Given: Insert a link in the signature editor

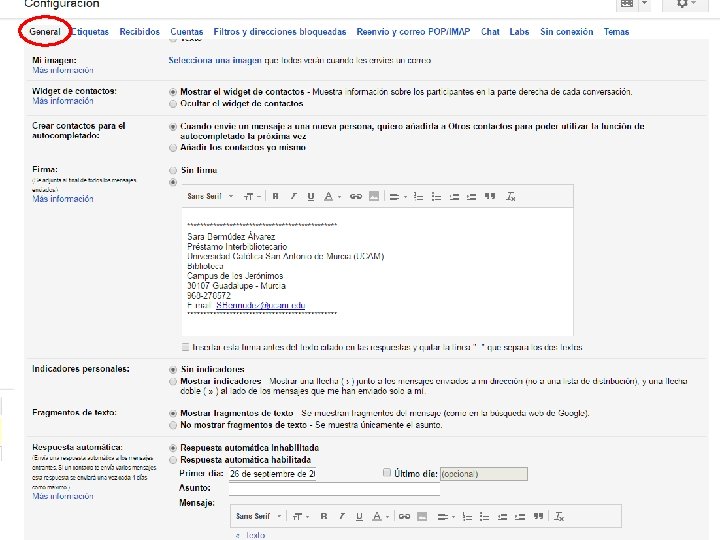Looking at the screenshot, I should 355,197.
